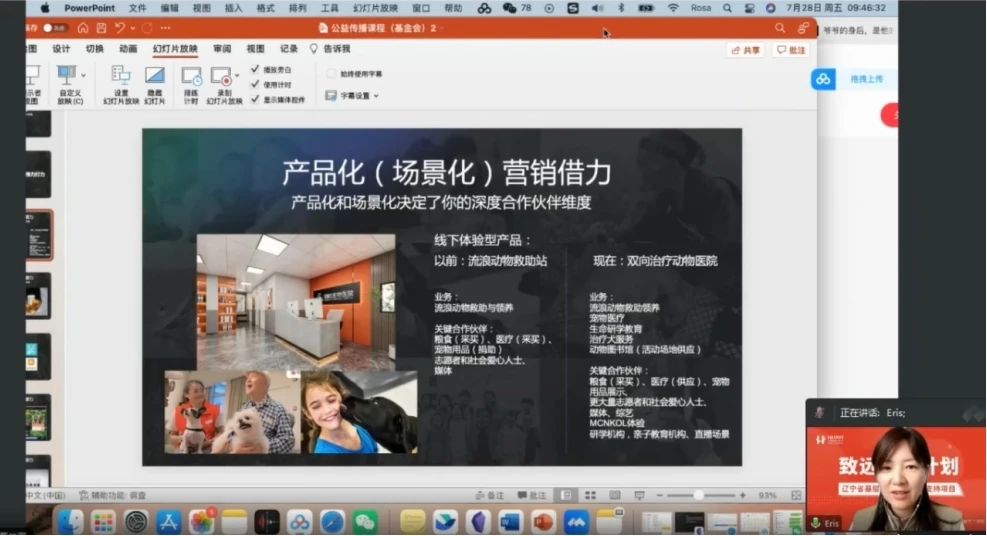Image resolution: width=987 pixels, height=536 pixels.
Task: Open the WeChat icon in the Dock
Action: pos(365,521)
